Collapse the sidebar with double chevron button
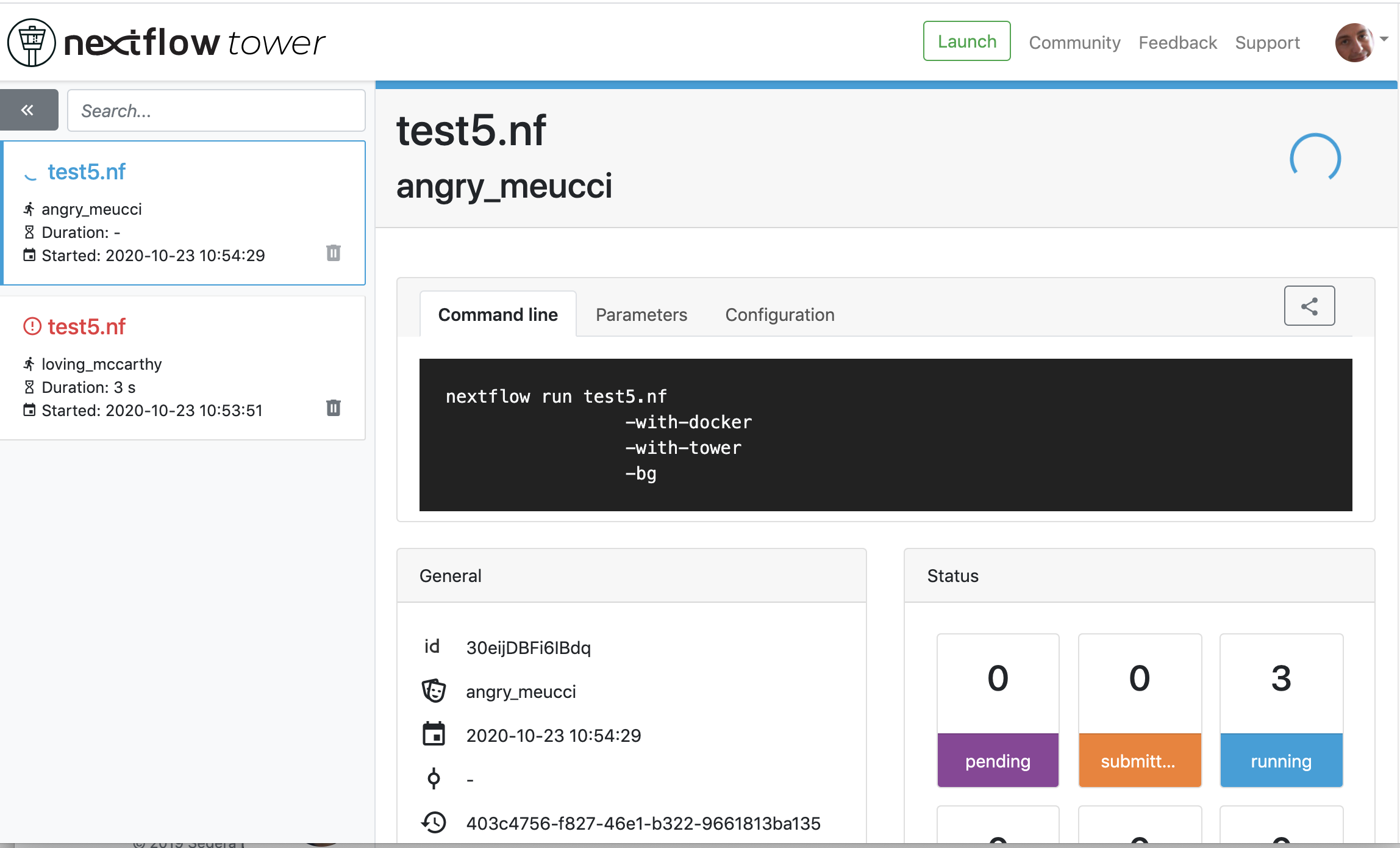Screen dimensions: 1400x848 (29, 110)
